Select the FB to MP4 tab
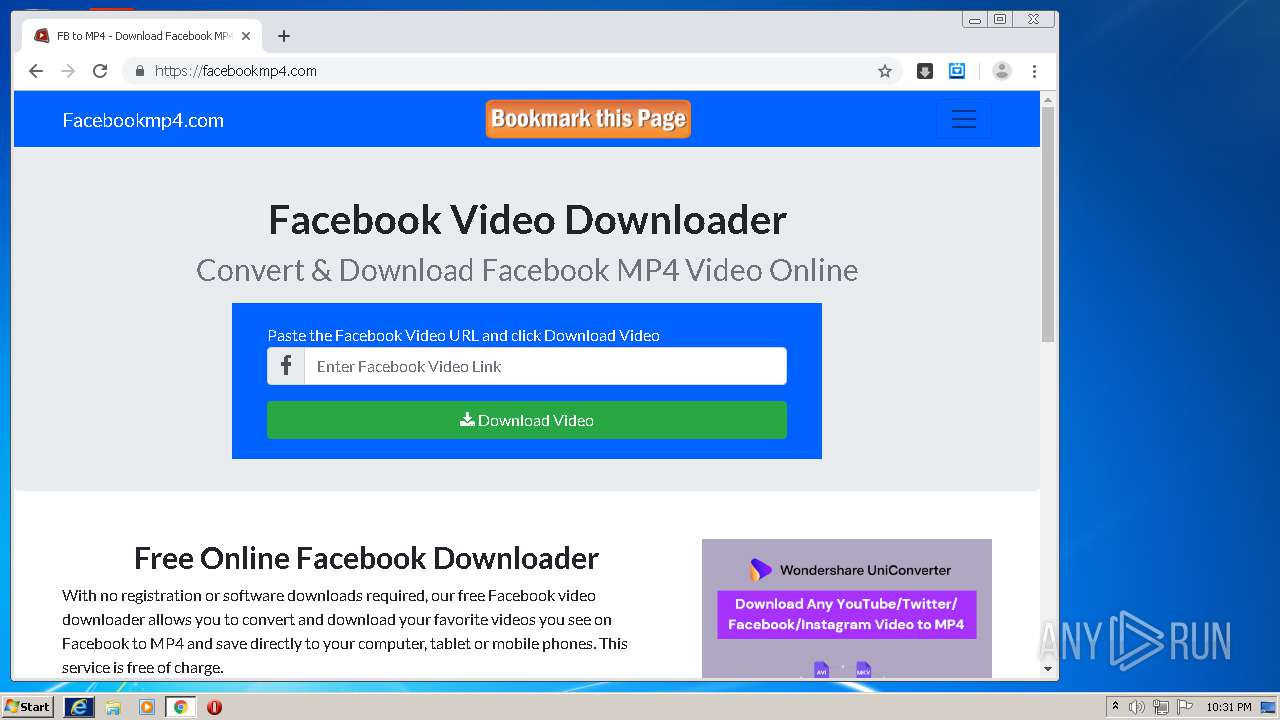This screenshot has height=720, width=1280. 142,36
